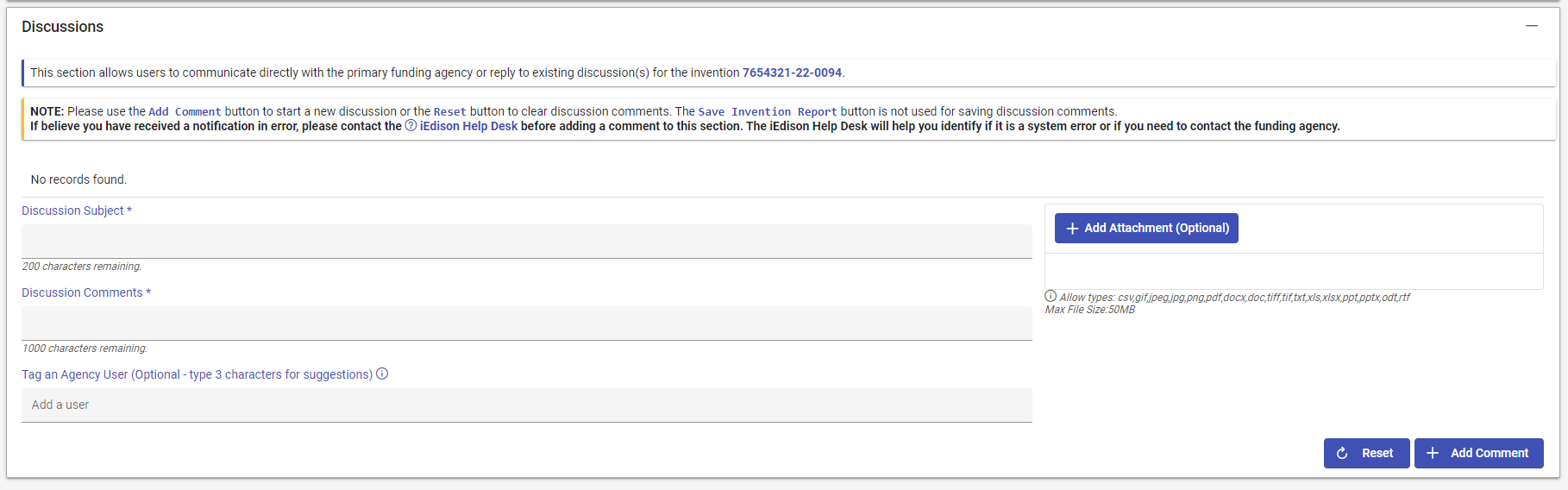Click the plus icon on Add Comment

click(1433, 453)
